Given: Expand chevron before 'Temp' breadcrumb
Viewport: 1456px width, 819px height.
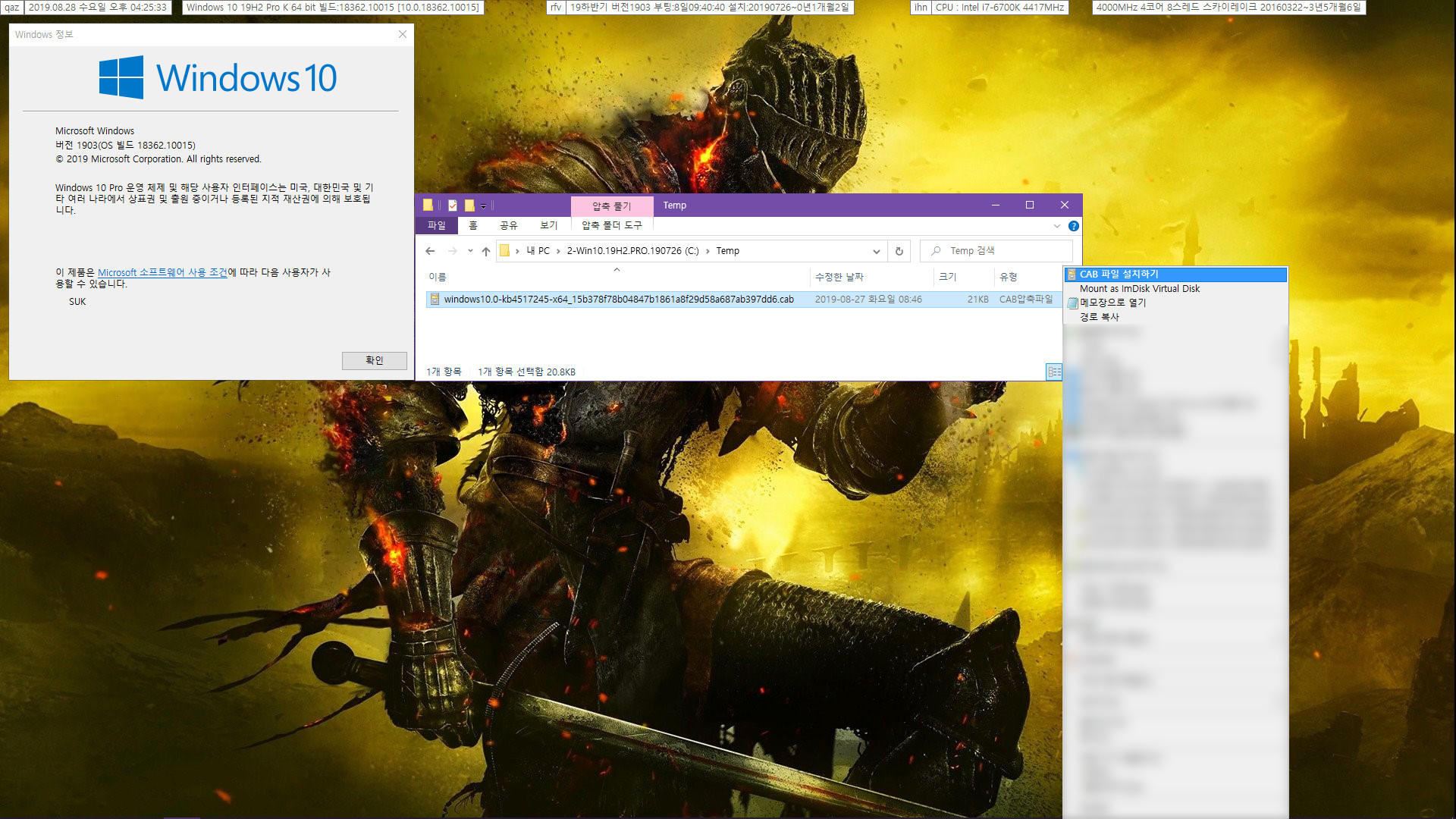Looking at the screenshot, I should coord(708,251).
